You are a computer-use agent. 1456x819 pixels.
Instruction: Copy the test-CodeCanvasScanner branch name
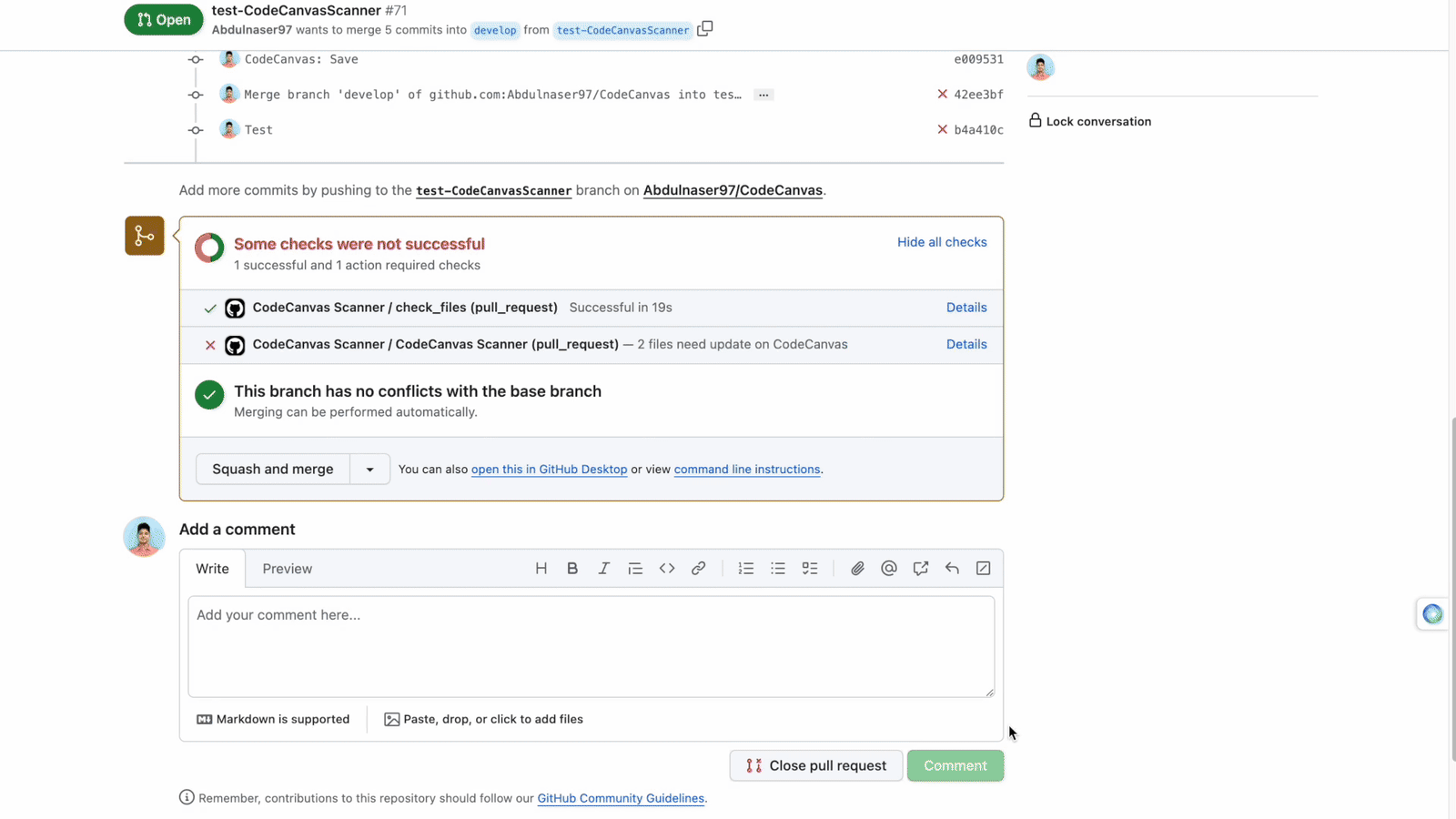pos(705,28)
